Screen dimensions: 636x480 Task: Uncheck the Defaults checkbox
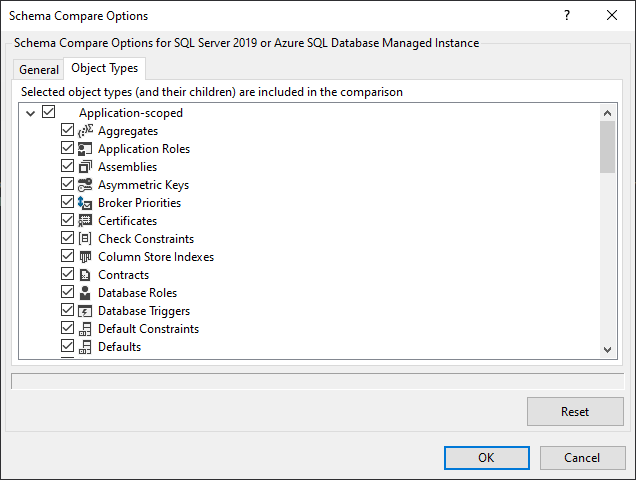click(x=67, y=346)
